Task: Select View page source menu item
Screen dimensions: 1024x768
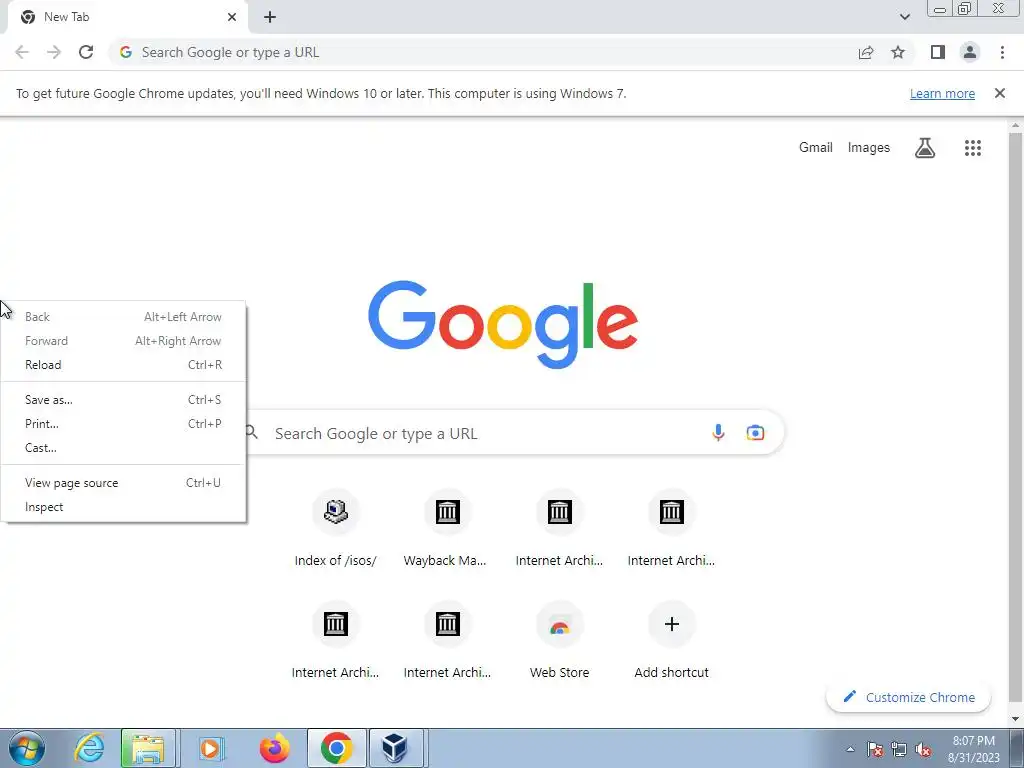Action: point(123,483)
